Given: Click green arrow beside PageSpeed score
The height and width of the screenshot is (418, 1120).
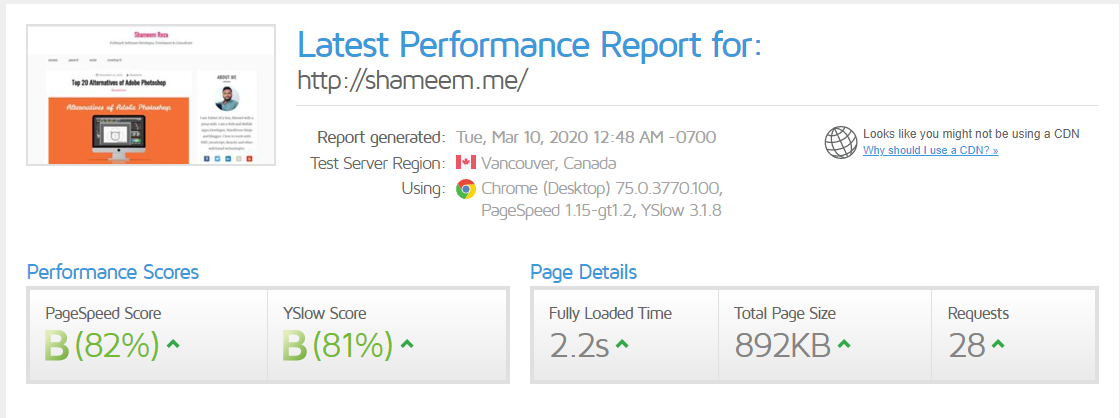Looking at the screenshot, I should (x=173, y=345).
